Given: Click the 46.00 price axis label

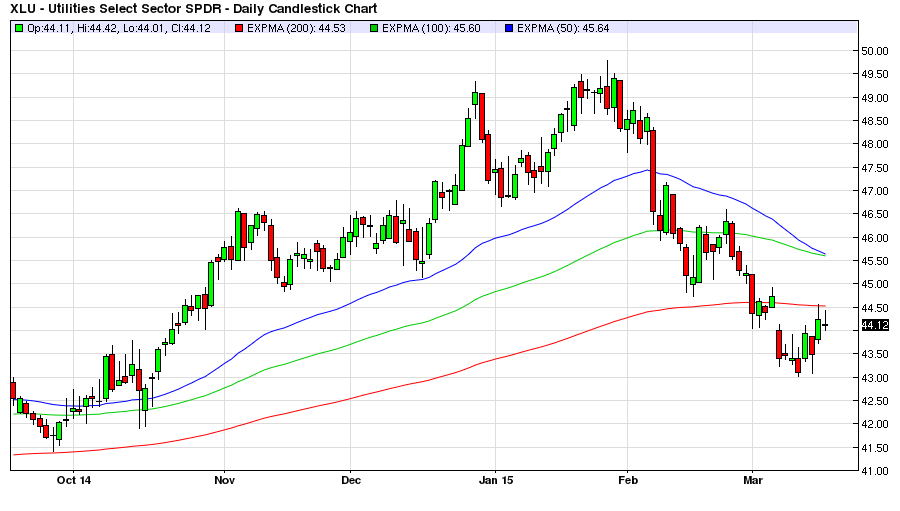Looking at the screenshot, I should click(875, 238).
